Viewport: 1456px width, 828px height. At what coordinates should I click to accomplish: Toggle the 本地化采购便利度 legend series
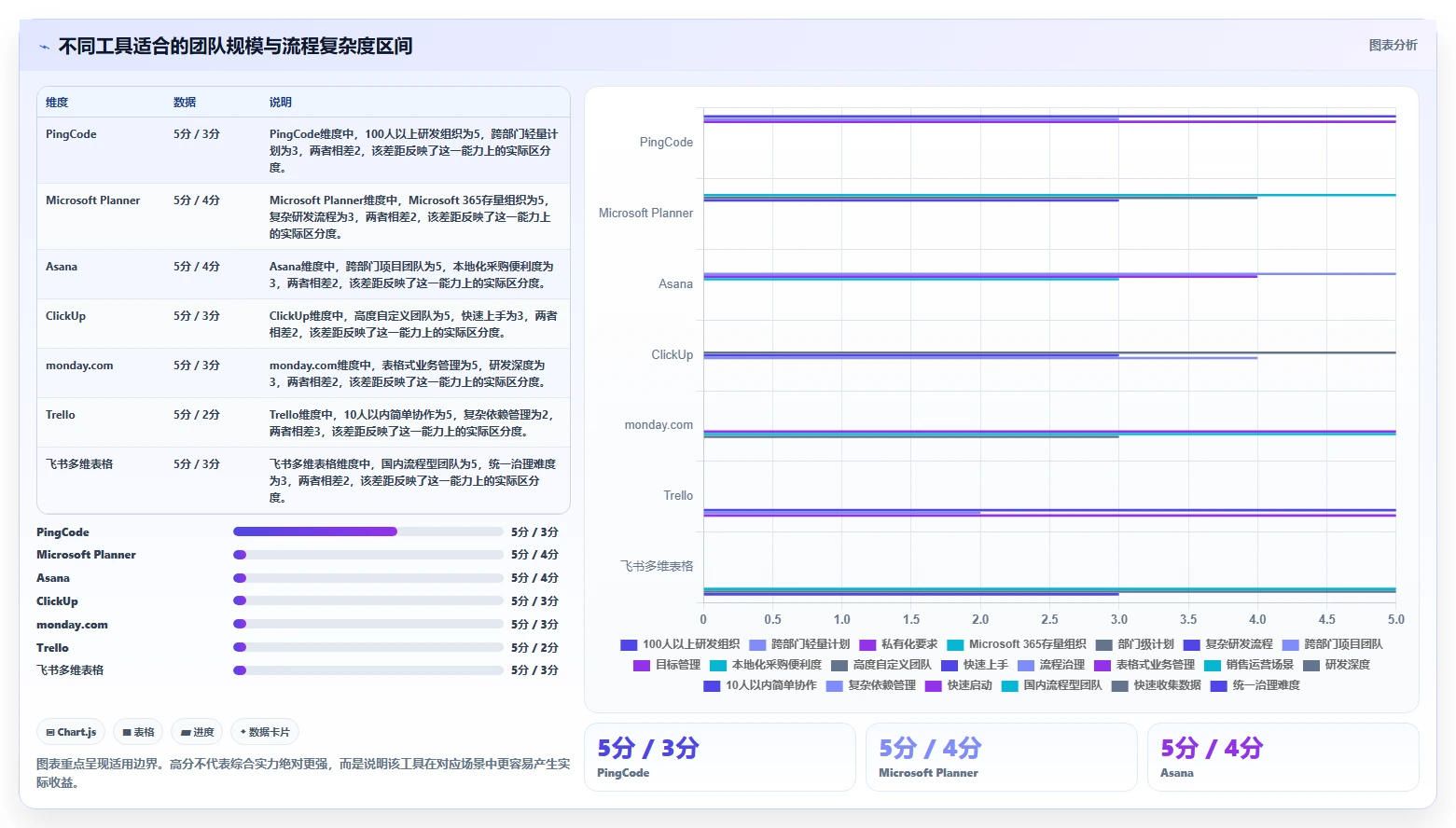[x=766, y=665]
